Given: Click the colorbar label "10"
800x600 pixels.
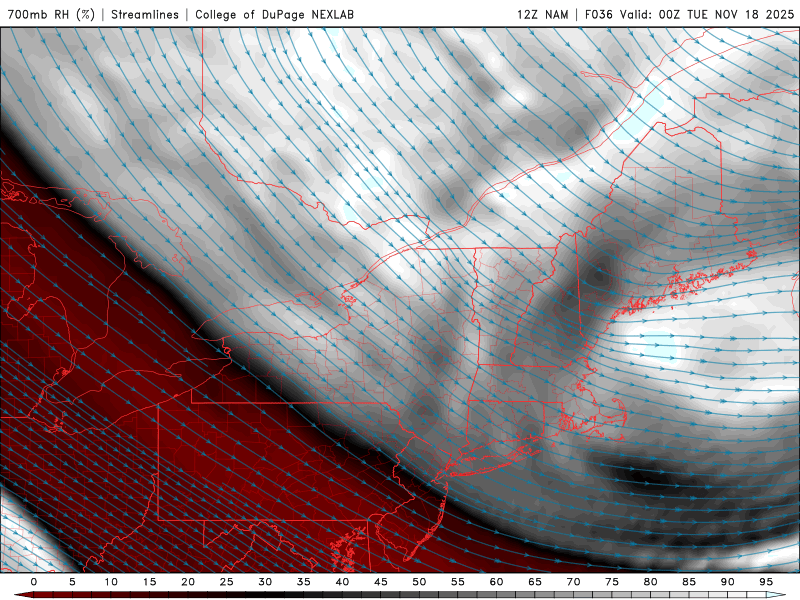Looking at the screenshot, I should [x=111, y=582].
